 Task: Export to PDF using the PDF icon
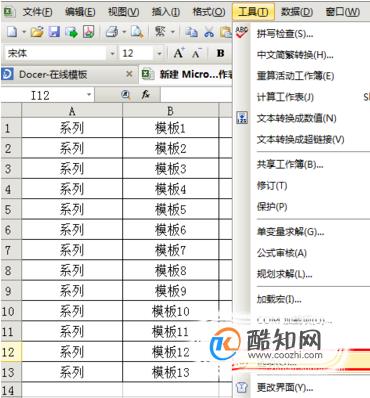click(88, 32)
